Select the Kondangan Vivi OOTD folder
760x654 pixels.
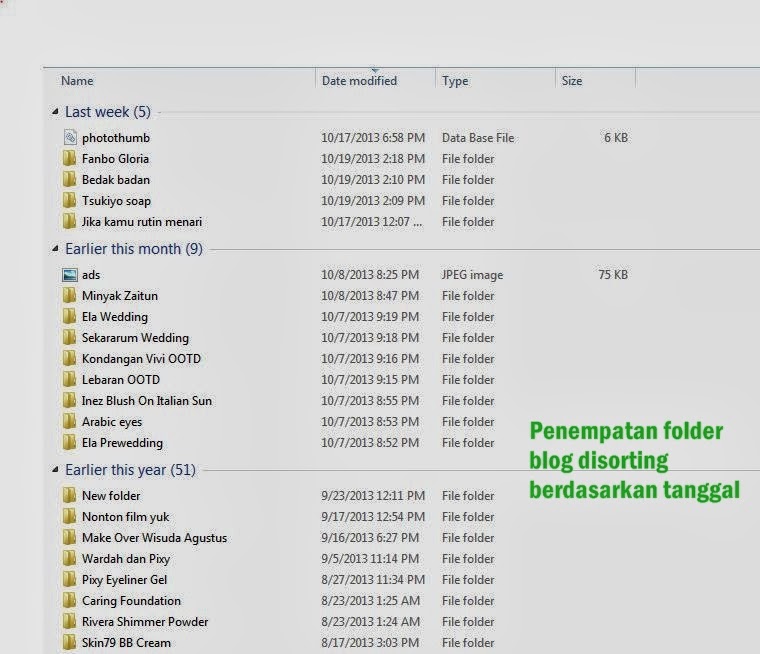(141, 359)
